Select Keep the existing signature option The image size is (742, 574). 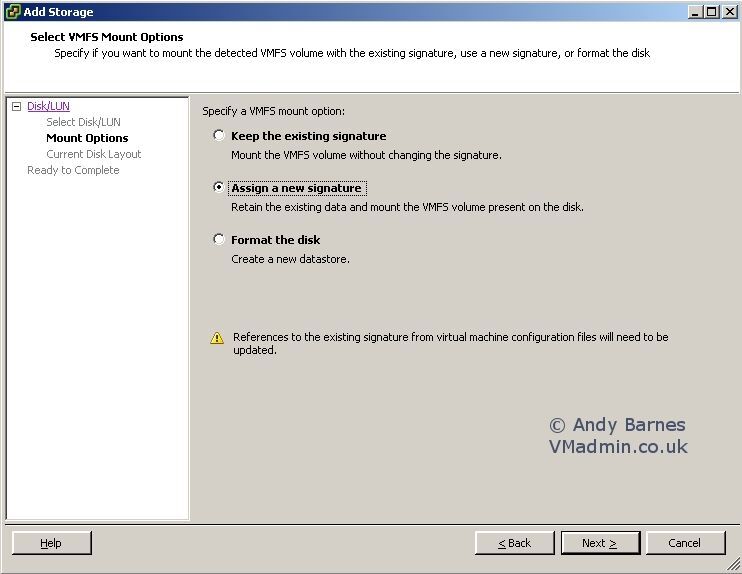point(219,136)
